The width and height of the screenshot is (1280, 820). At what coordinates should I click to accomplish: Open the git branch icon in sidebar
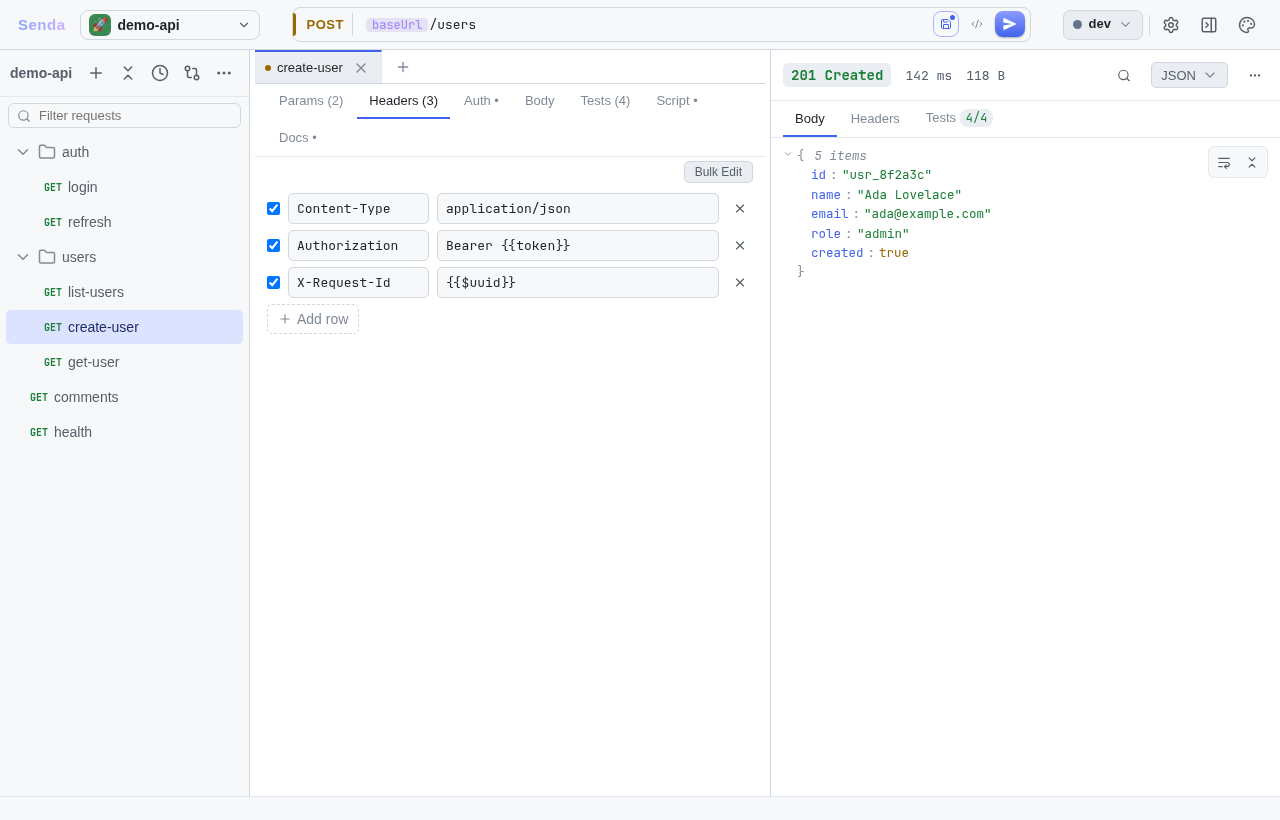tap(192, 73)
